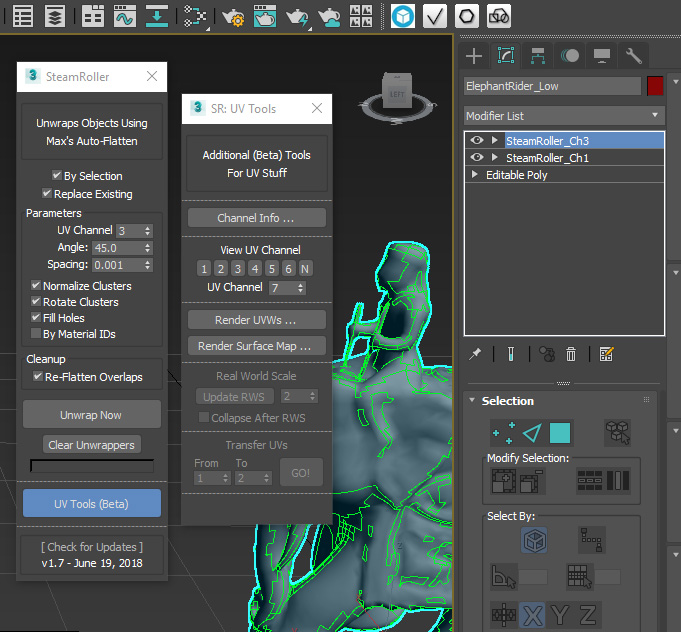Open the Utilities panel wrench tab

pos(634,56)
